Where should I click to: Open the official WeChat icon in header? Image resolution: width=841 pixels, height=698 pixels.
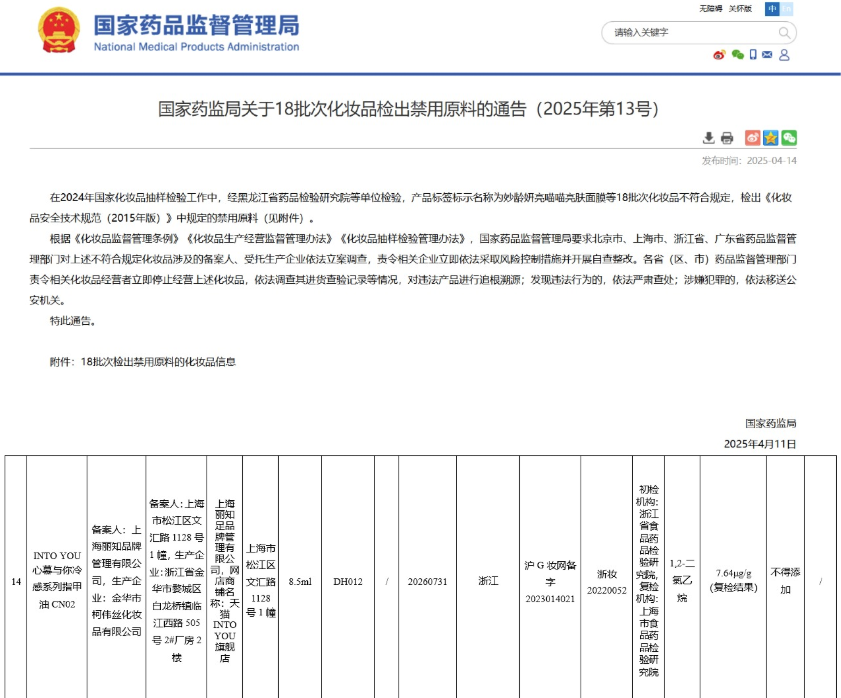(x=737, y=55)
